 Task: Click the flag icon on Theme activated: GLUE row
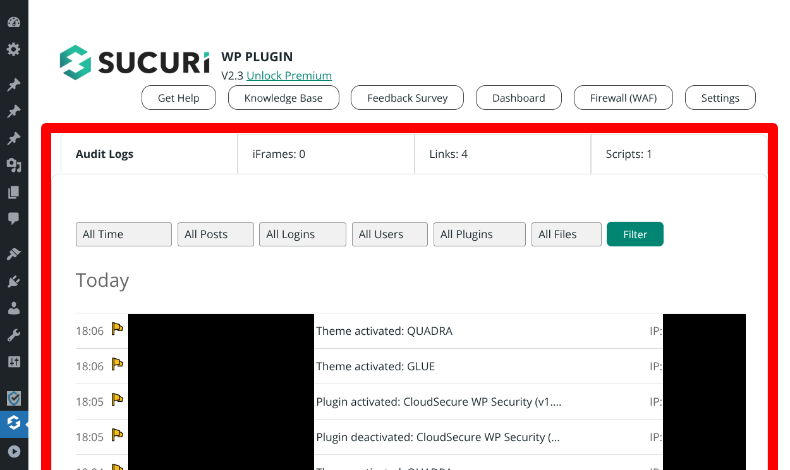pyautogui.click(x=117, y=364)
